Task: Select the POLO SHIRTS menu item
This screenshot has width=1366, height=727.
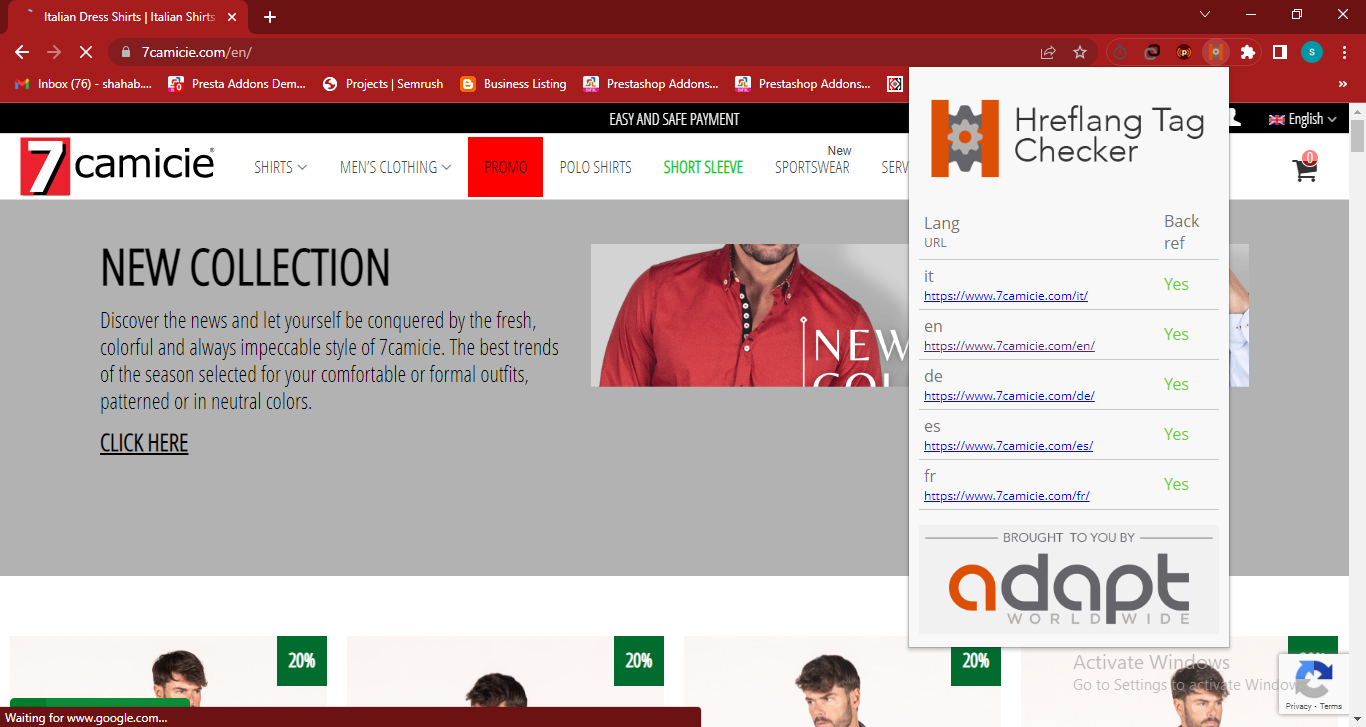Action: (595, 167)
